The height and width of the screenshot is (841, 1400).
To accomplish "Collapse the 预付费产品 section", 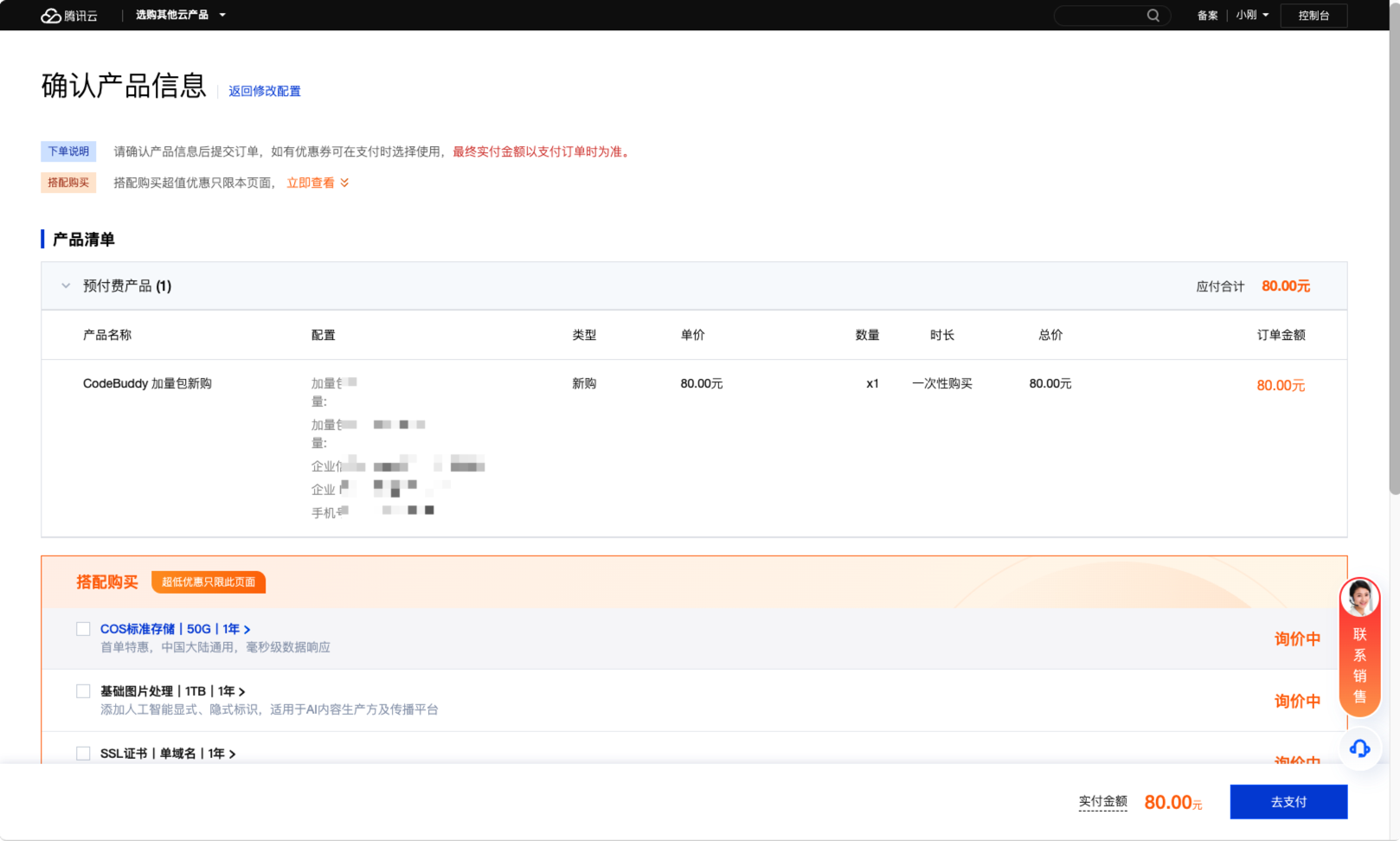I will pos(66,286).
